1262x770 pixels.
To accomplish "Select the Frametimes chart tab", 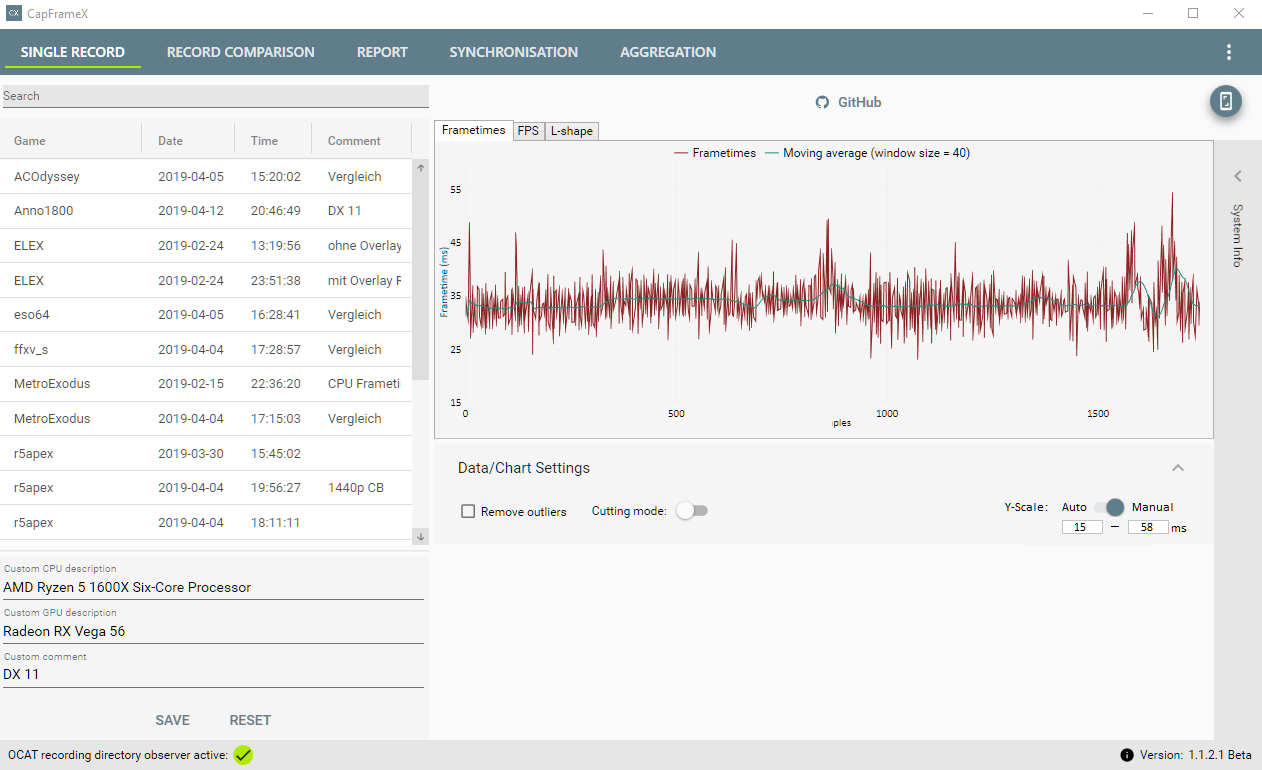I will (x=474, y=130).
